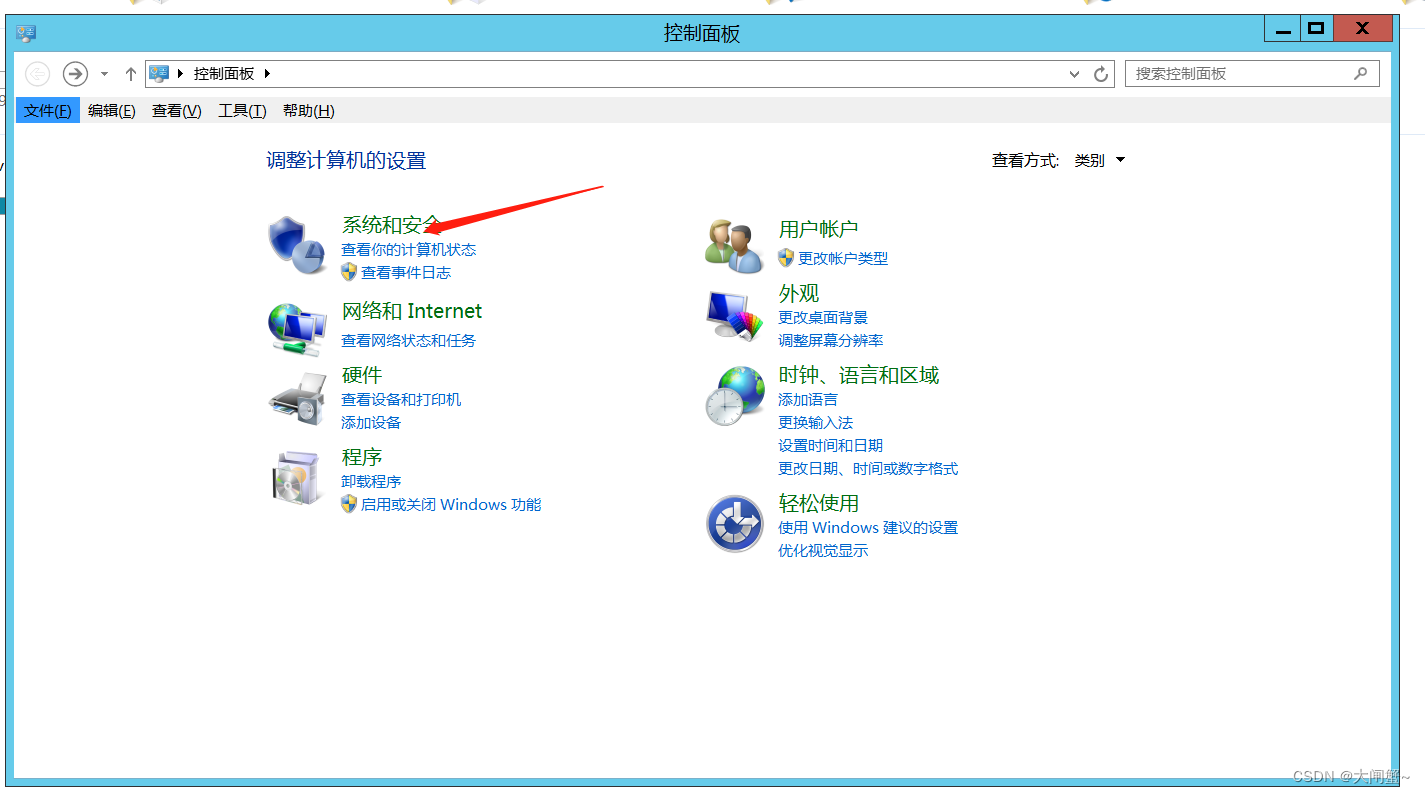Click the UAC shield icon beside 更改帐户类型
The height and width of the screenshot is (794, 1425).
pos(786,258)
